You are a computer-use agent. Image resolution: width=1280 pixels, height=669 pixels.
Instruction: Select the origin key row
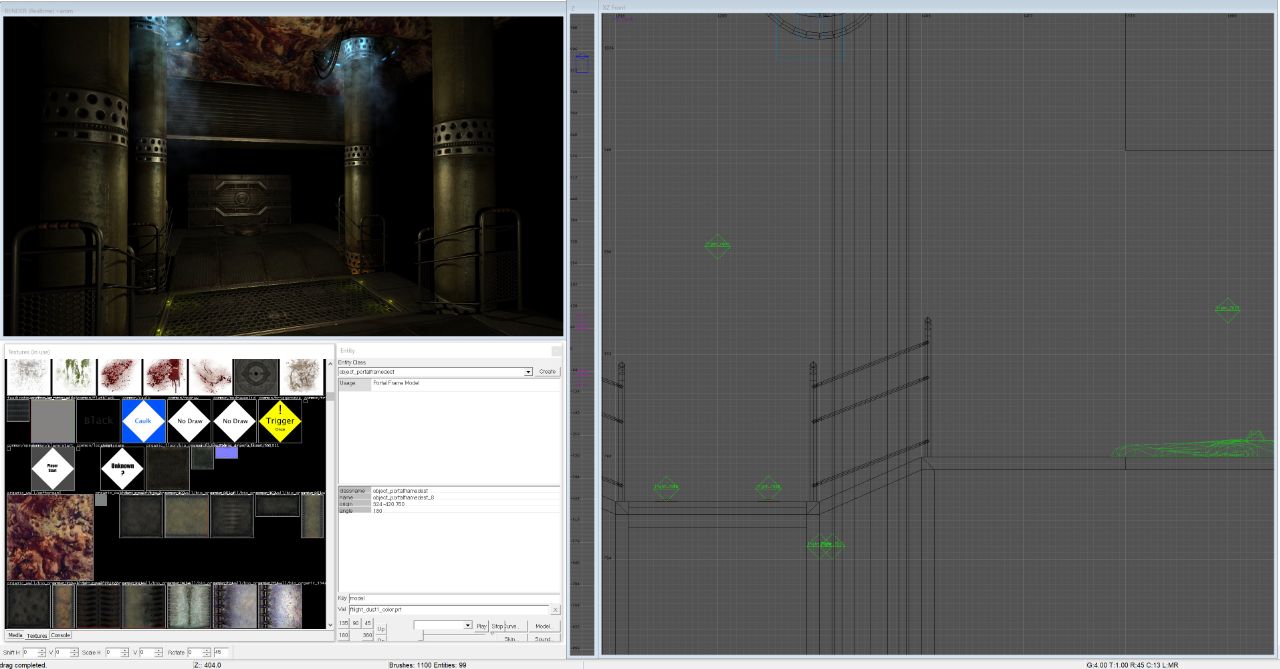pyautogui.click(x=449, y=504)
